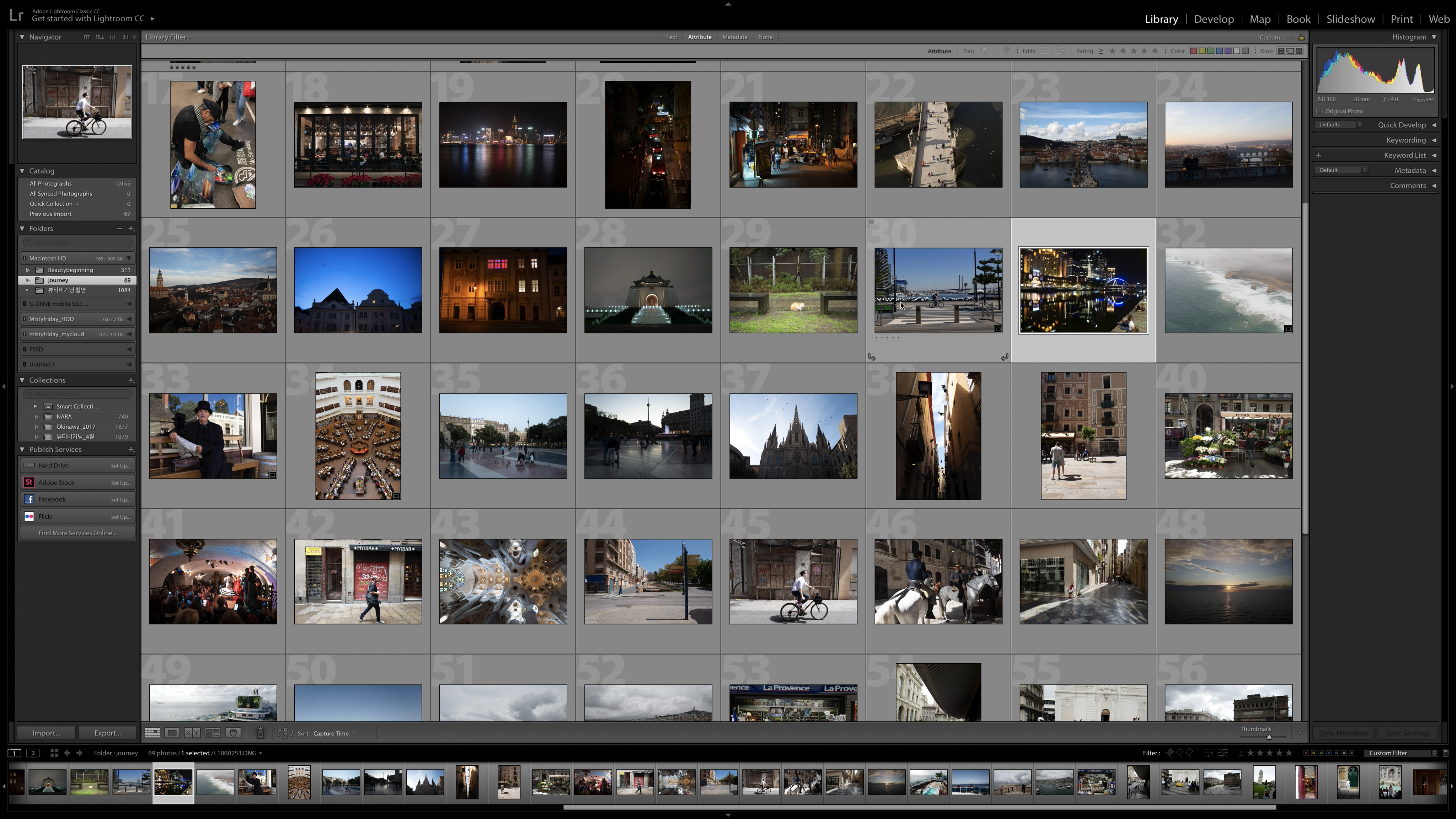Click the Export button
Viewport: 1456px width, 819px height.
click(107, 733)
